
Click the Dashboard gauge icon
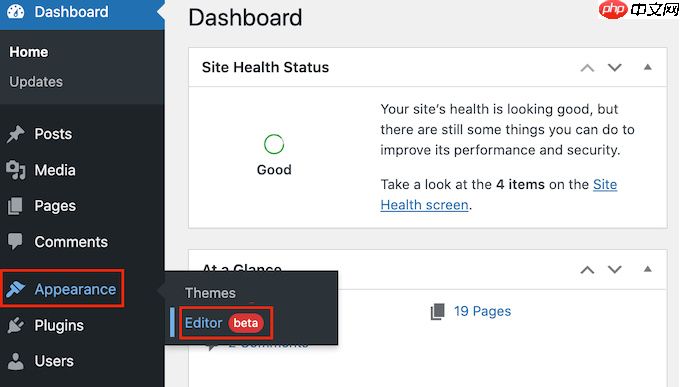point(16,11)
